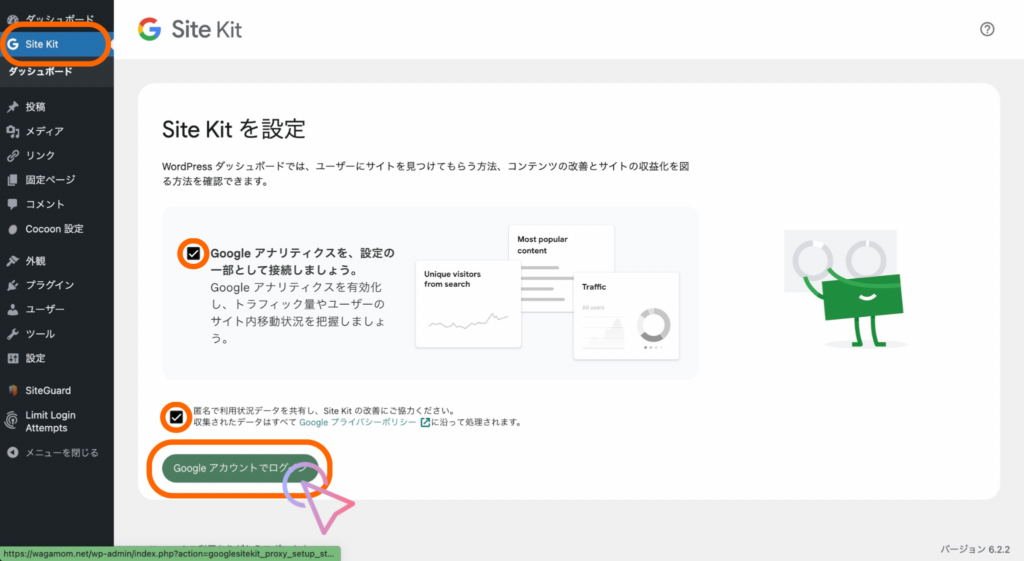Click the リンク chain icon
1024x561 pixels.
pos(12,156)
